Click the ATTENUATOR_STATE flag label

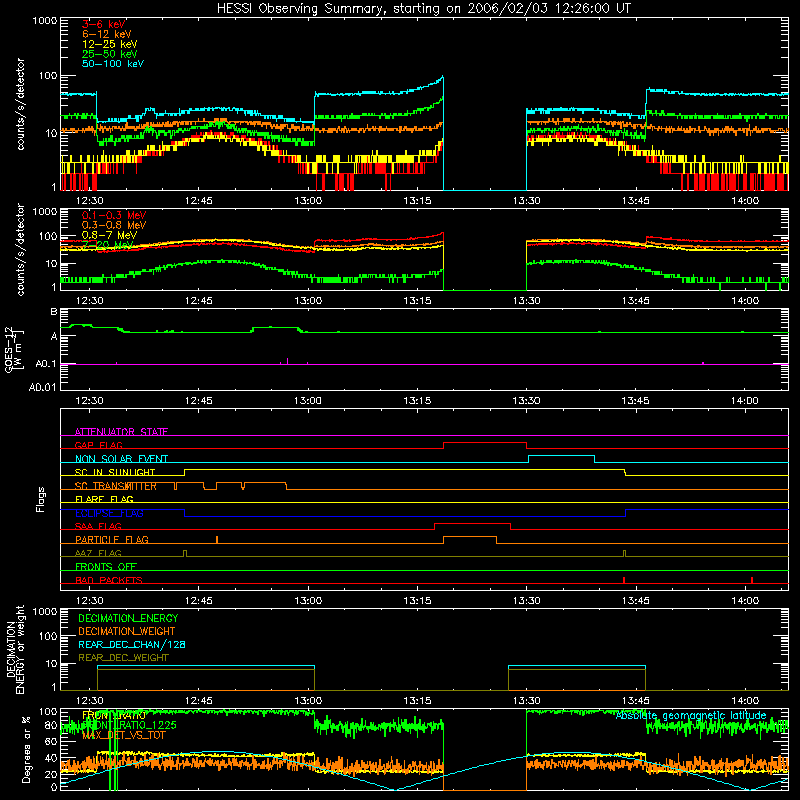(x=121, y=432)
